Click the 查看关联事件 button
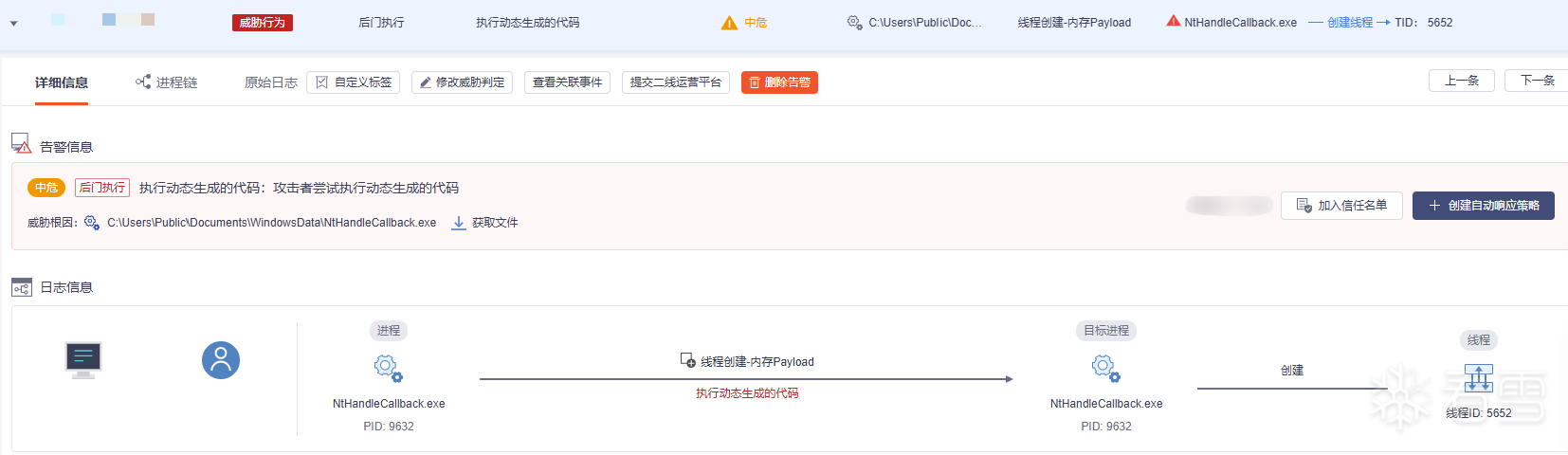The width and height of the screenshot is (1568, 455). tap(567, 82)
